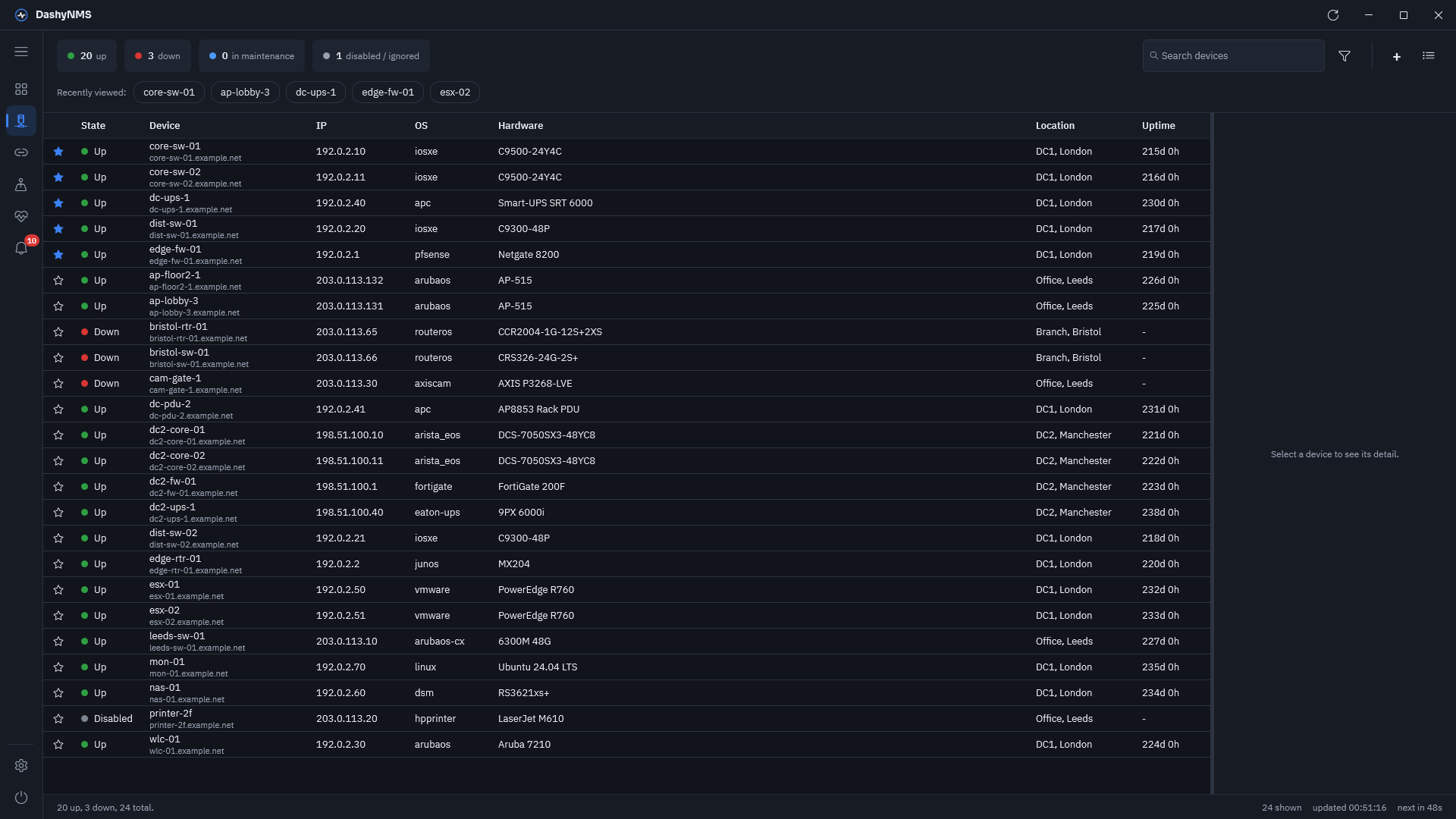The width and height of the screenshot is (1456, 819).
Task: Select IP 198.51.100.10 cell
Action: (x=350, y=435)
